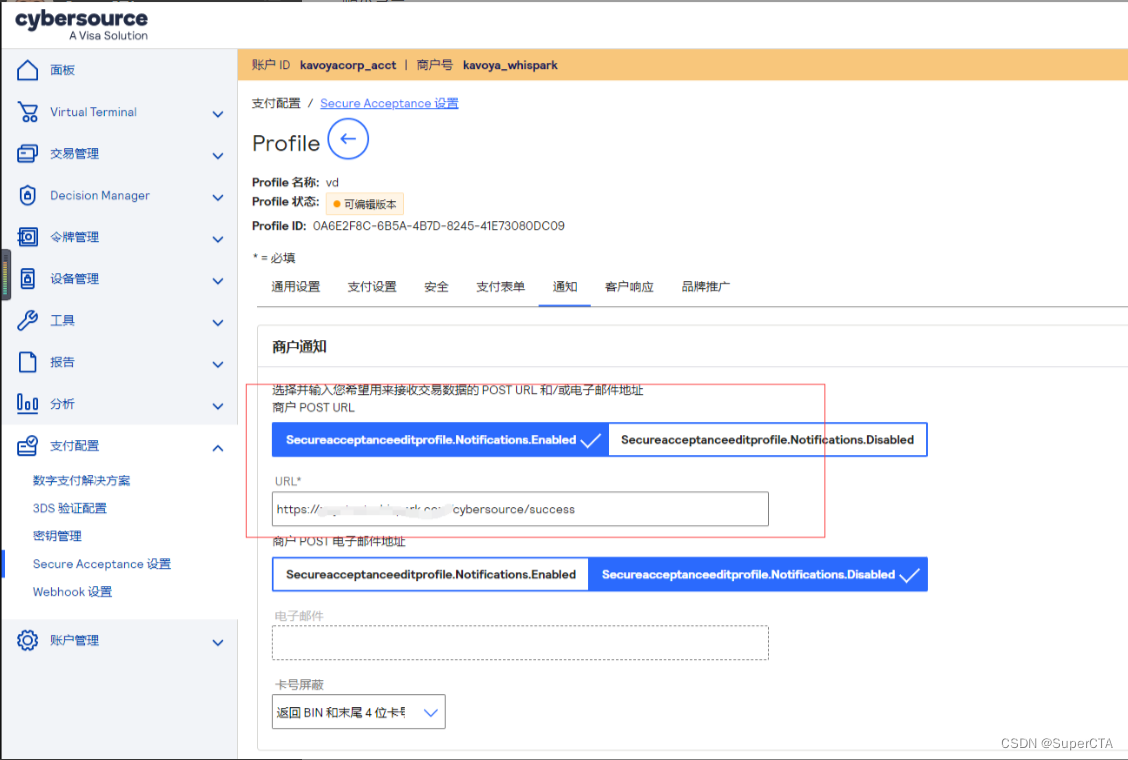The image size is (1128, 760).
Task: Collapse the 支付配置 menu chevron
Action: [x=218, y=448]
